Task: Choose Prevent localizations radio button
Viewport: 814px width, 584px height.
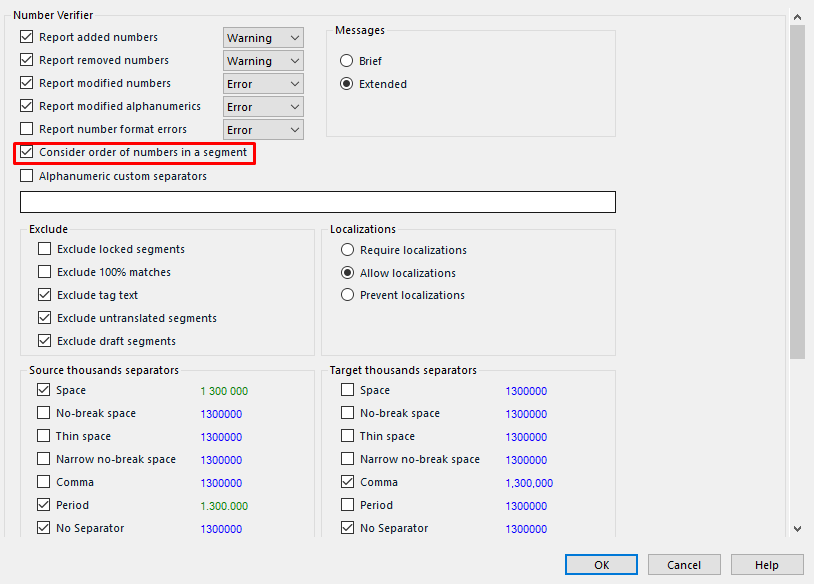Action: 347,295
